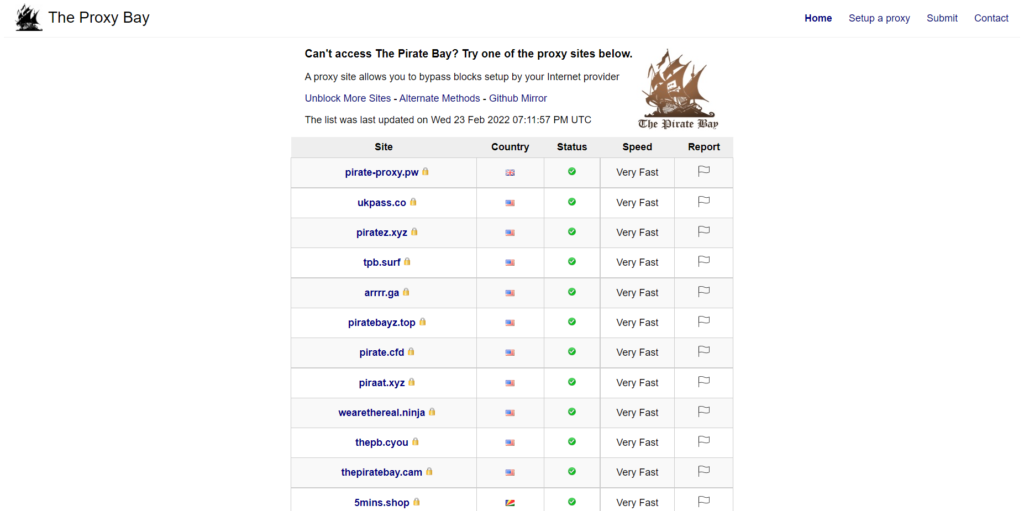Click the report flag for pirate-proxy.pw
The image size is (1024, 511).
click(x=703, y=171)
